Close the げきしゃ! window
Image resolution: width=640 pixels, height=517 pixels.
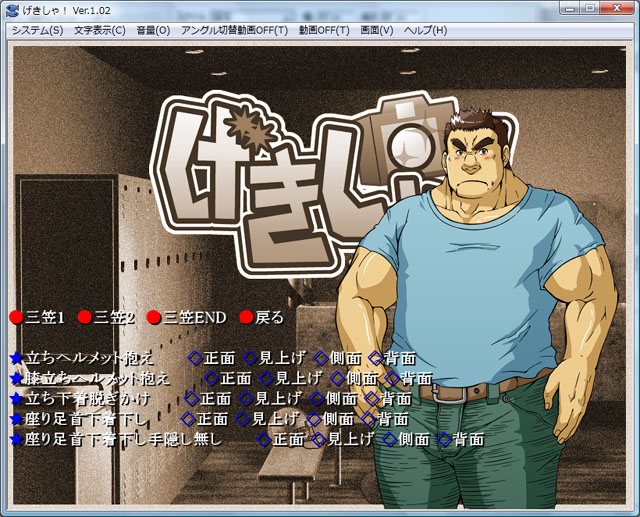[617, 8]
